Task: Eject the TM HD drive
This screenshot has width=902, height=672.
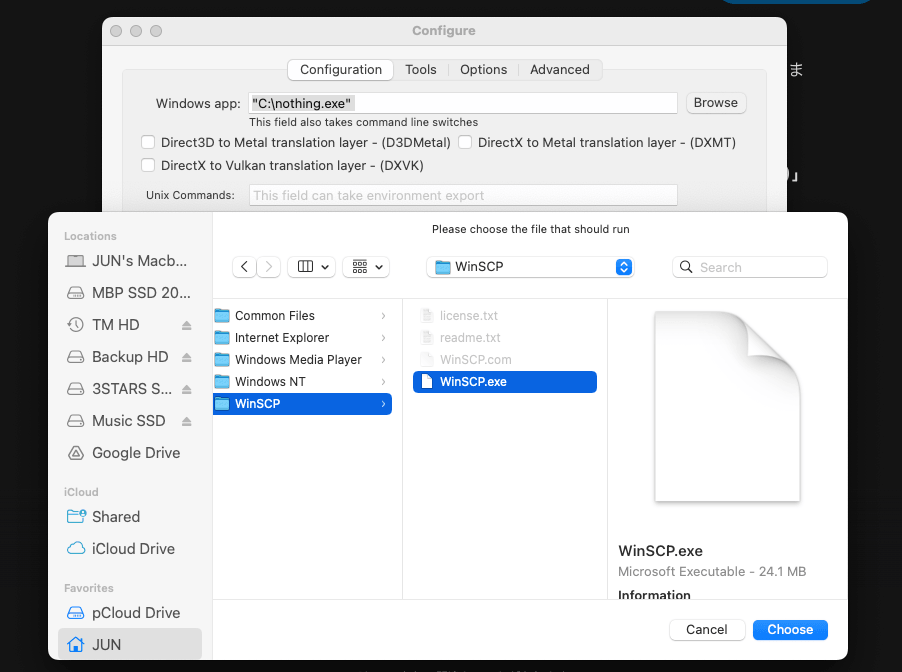Action: pyautogui.click(x=187, y=325)
